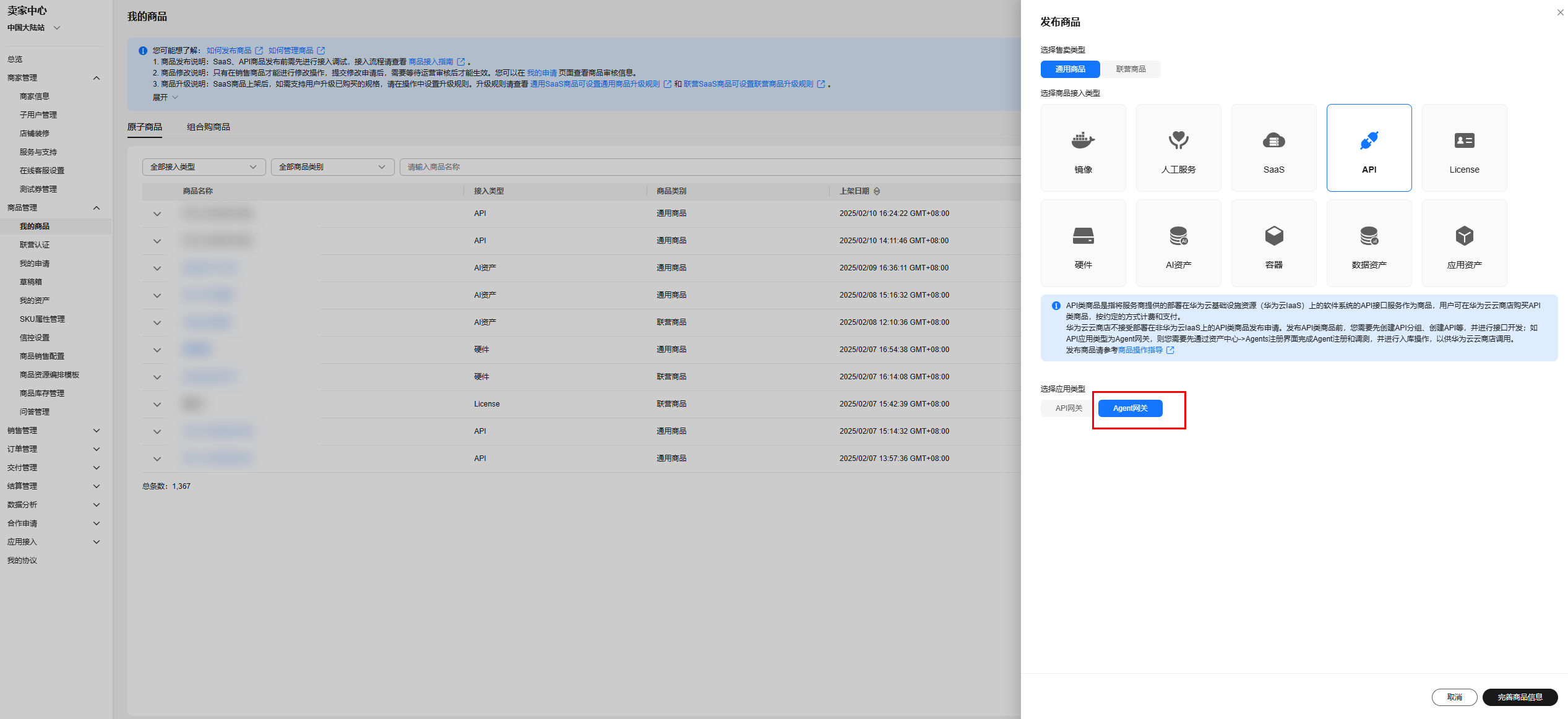Select the 应用资产 application asset card
Viewport: 1568px width, 719px height.
[x=1464, y=243]
